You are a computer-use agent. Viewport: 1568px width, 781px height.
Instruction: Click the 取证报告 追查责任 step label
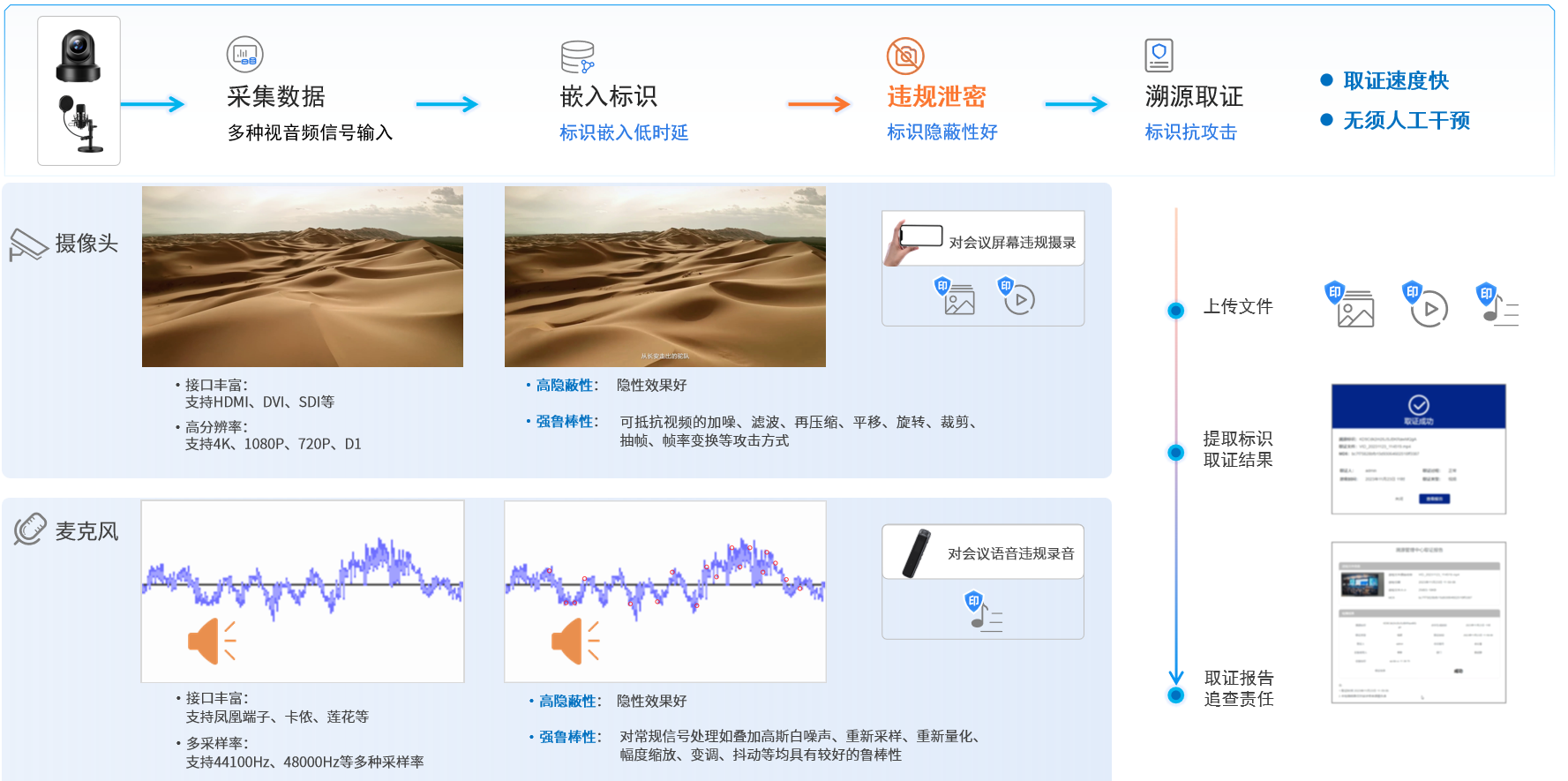click(1239, 688)
